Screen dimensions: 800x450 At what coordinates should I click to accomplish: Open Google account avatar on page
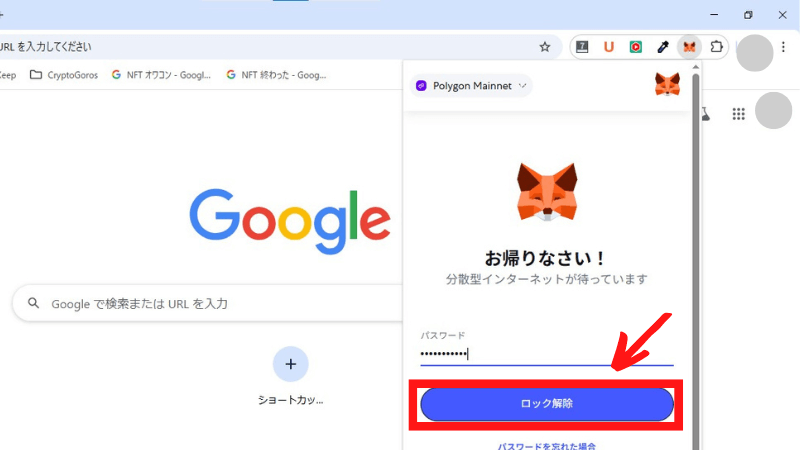[773, 111]
